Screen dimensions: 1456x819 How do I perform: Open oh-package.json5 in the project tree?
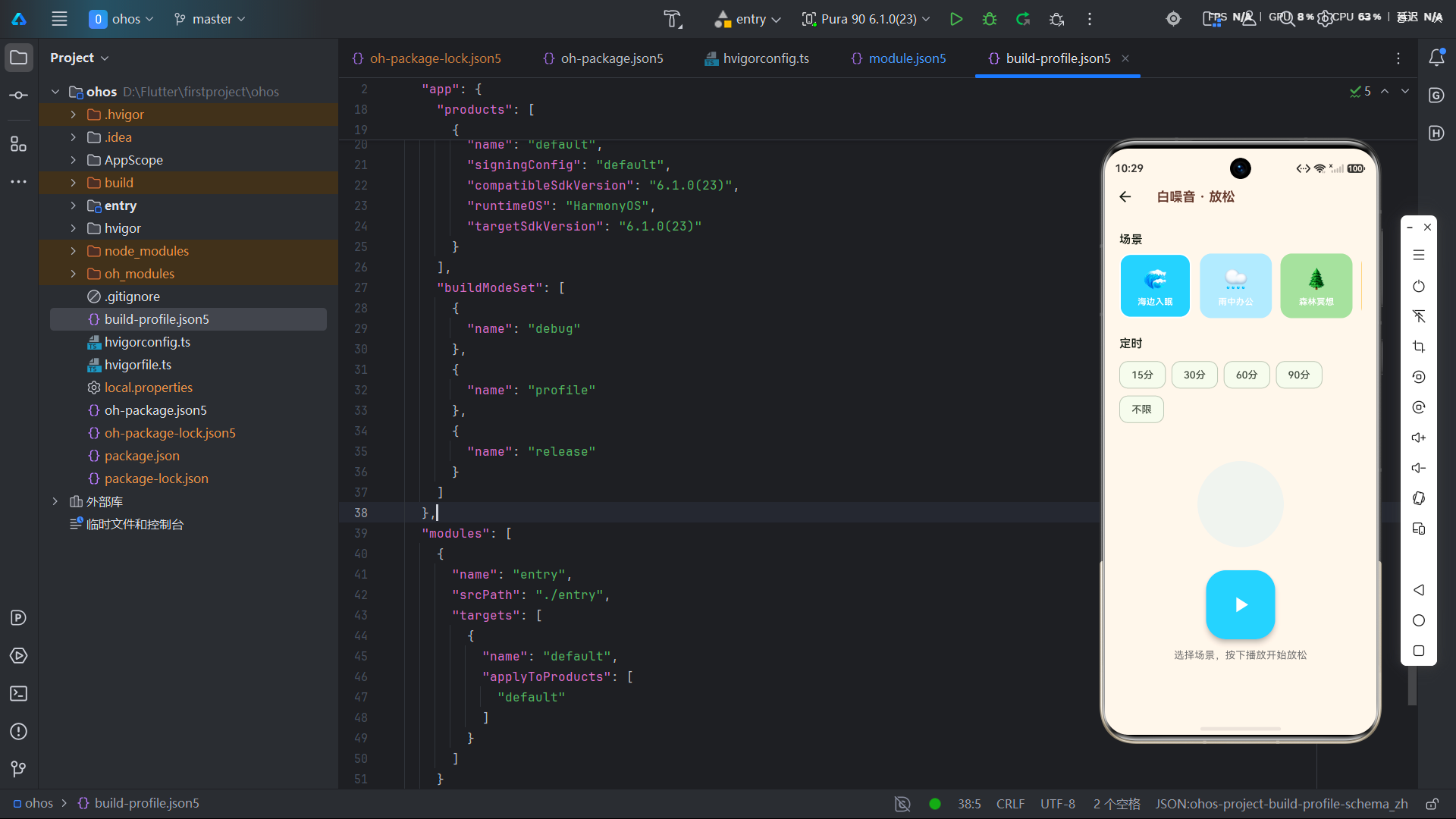pos(155,410)
